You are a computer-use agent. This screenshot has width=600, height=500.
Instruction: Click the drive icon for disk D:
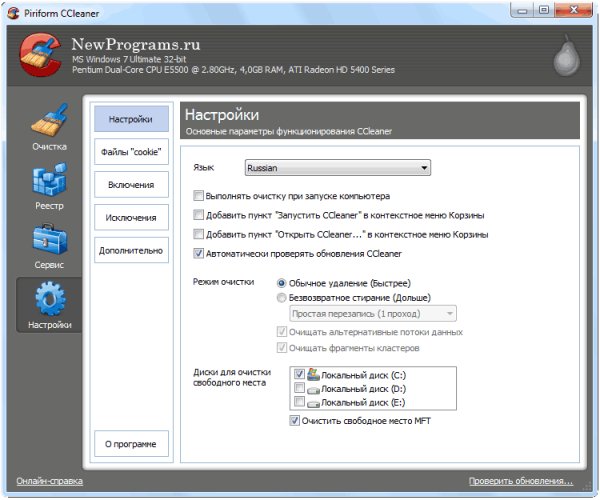[313, 390]
